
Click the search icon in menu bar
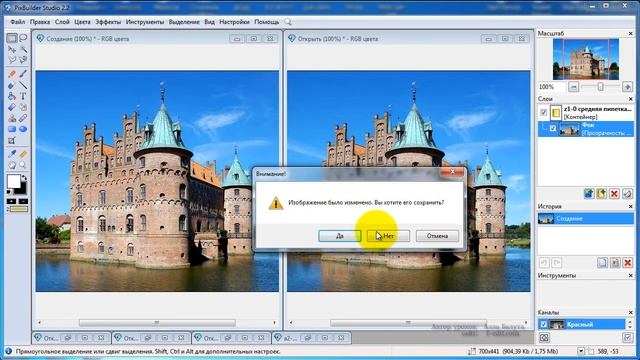pos(288,22)
